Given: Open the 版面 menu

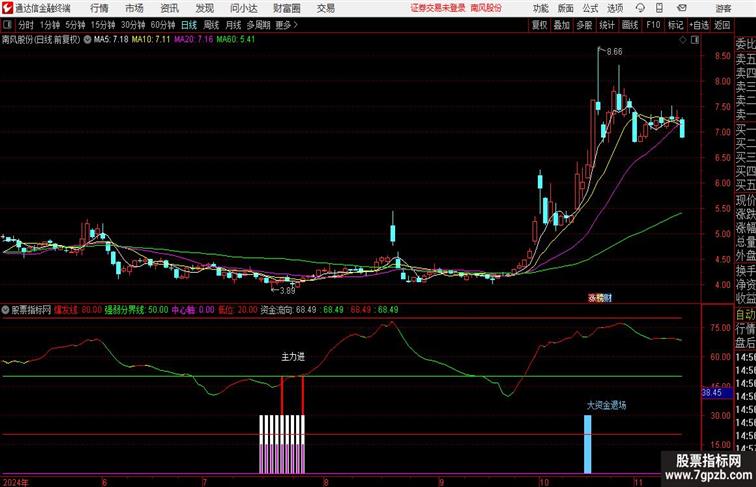Looking at the screenshot, I should [x=566, y=8].
